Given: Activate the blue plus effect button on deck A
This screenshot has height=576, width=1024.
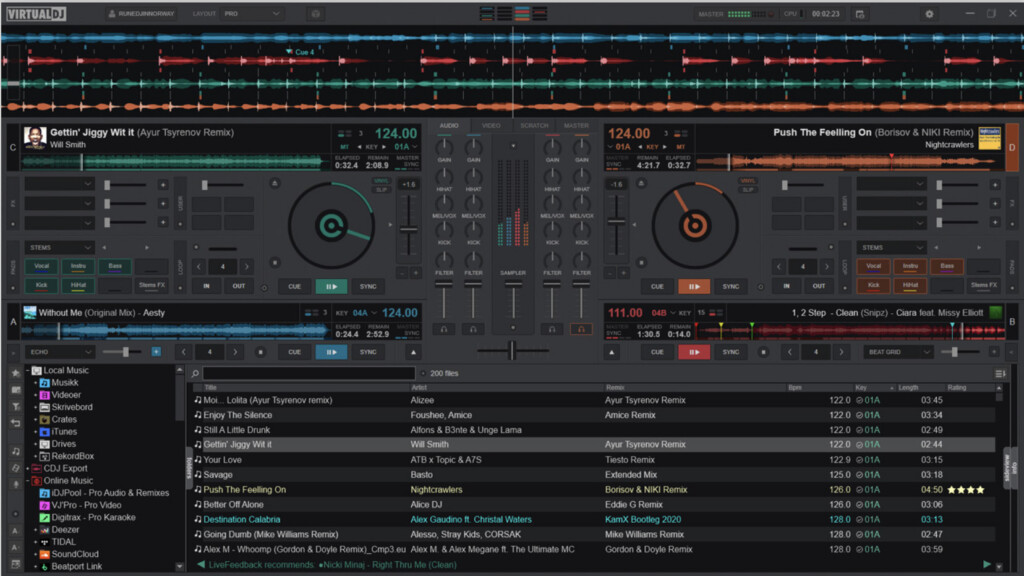Looking at the screenshot, I should (155, 352).
